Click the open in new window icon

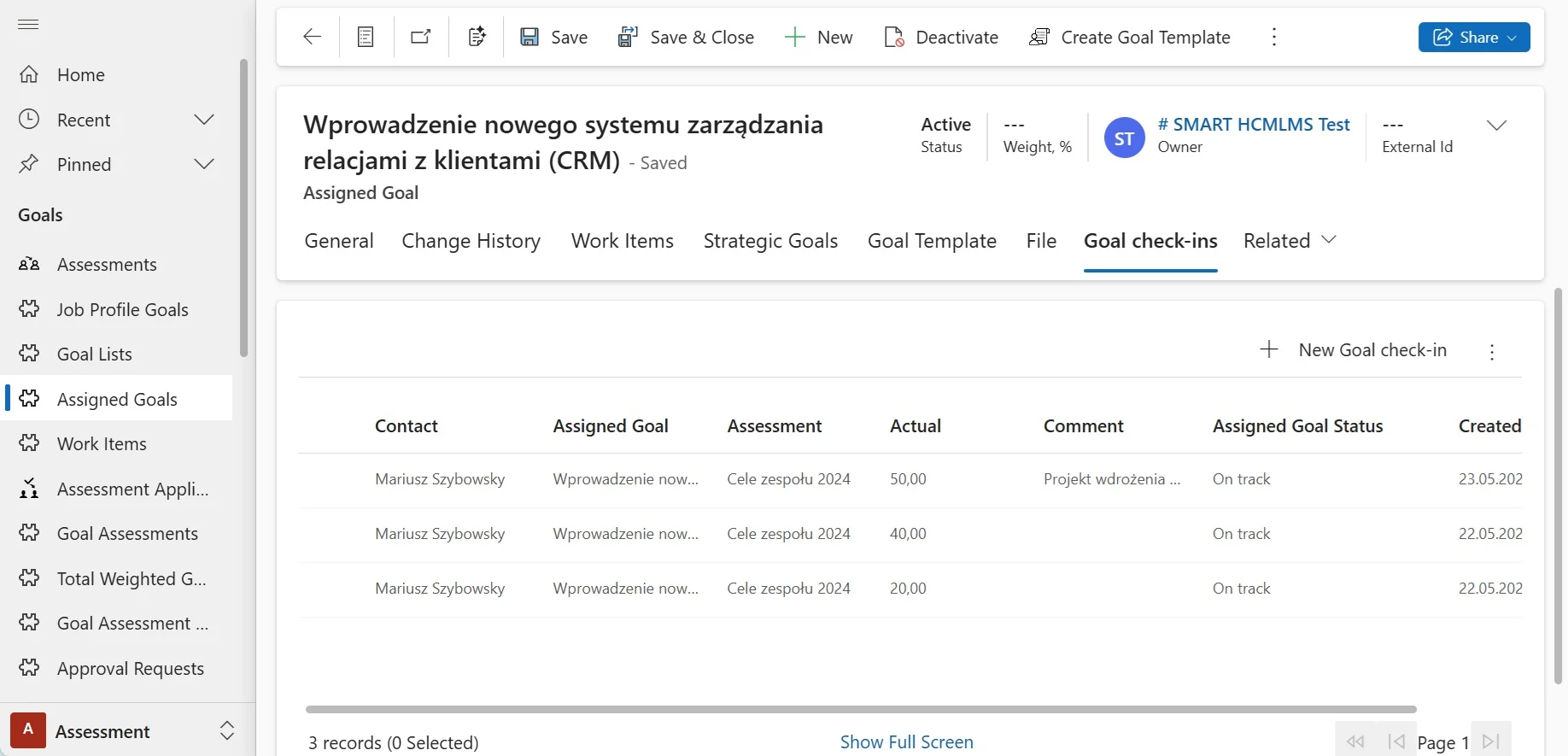click(421, 37)
